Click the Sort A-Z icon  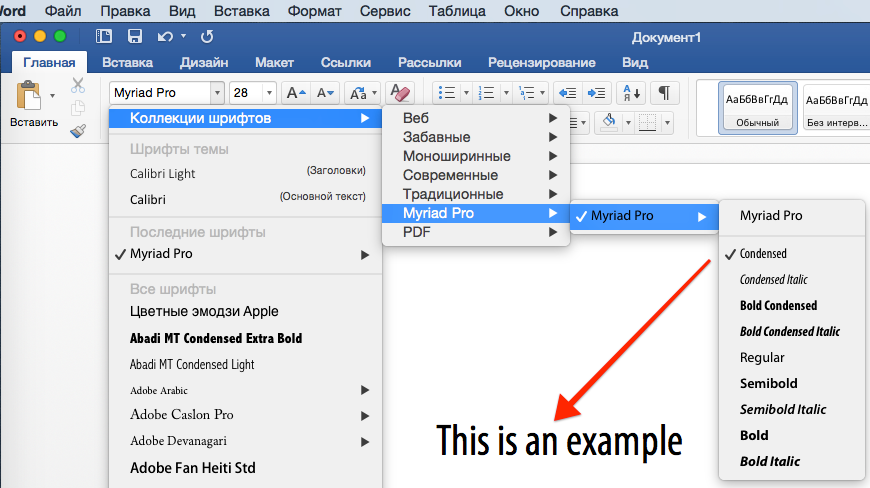point(631,93)
